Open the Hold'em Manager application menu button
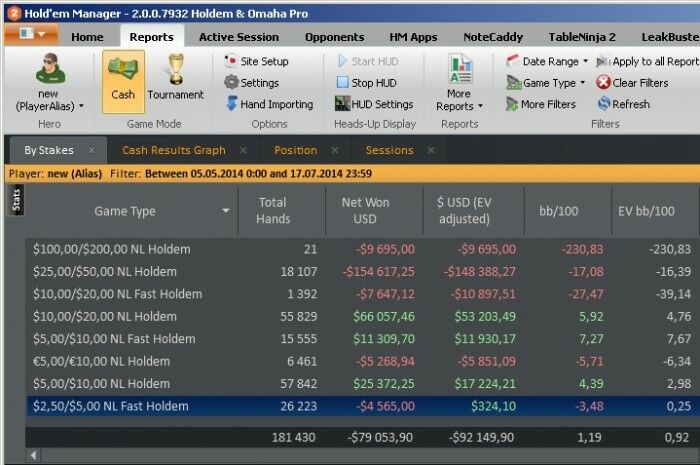700x465 pixels. click(31, 34)
